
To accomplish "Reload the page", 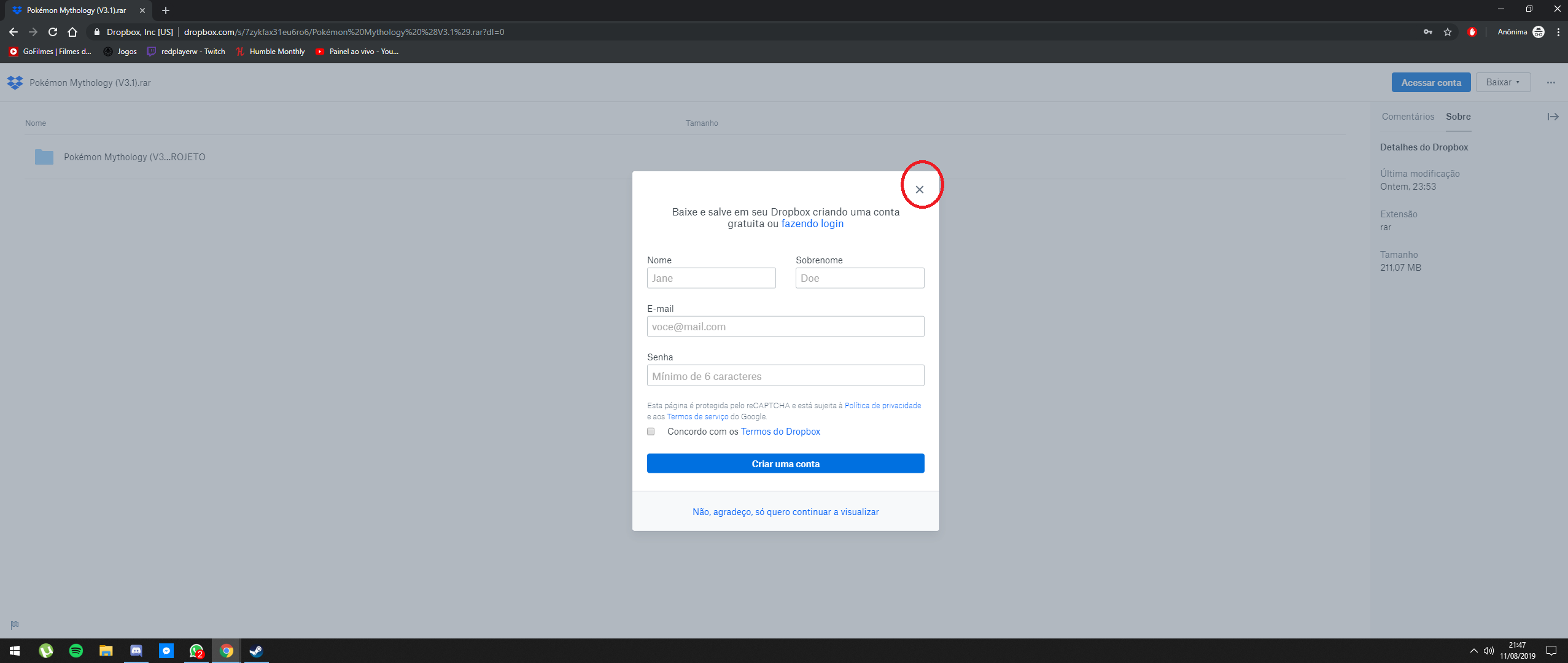I will [x=53, y=32].
